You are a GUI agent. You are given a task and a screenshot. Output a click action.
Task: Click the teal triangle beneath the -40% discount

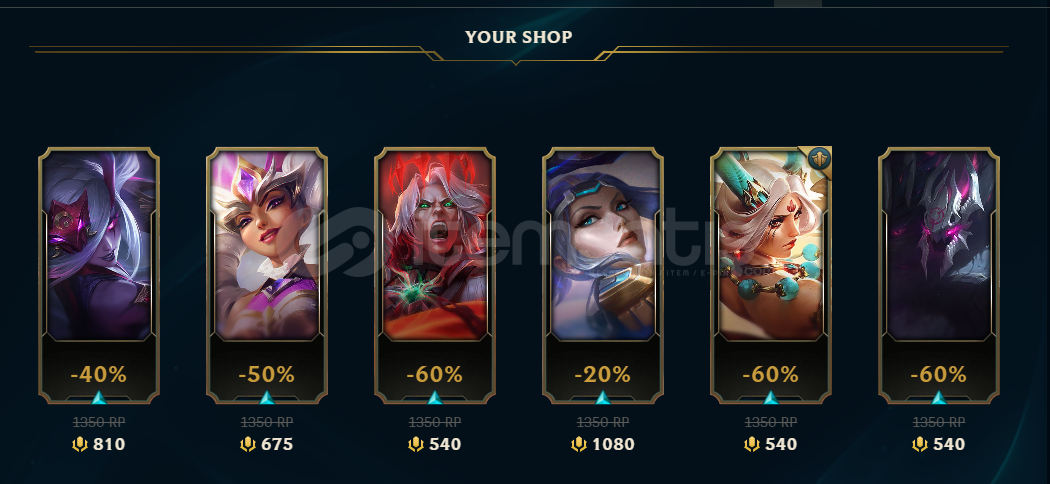point(99,398)
